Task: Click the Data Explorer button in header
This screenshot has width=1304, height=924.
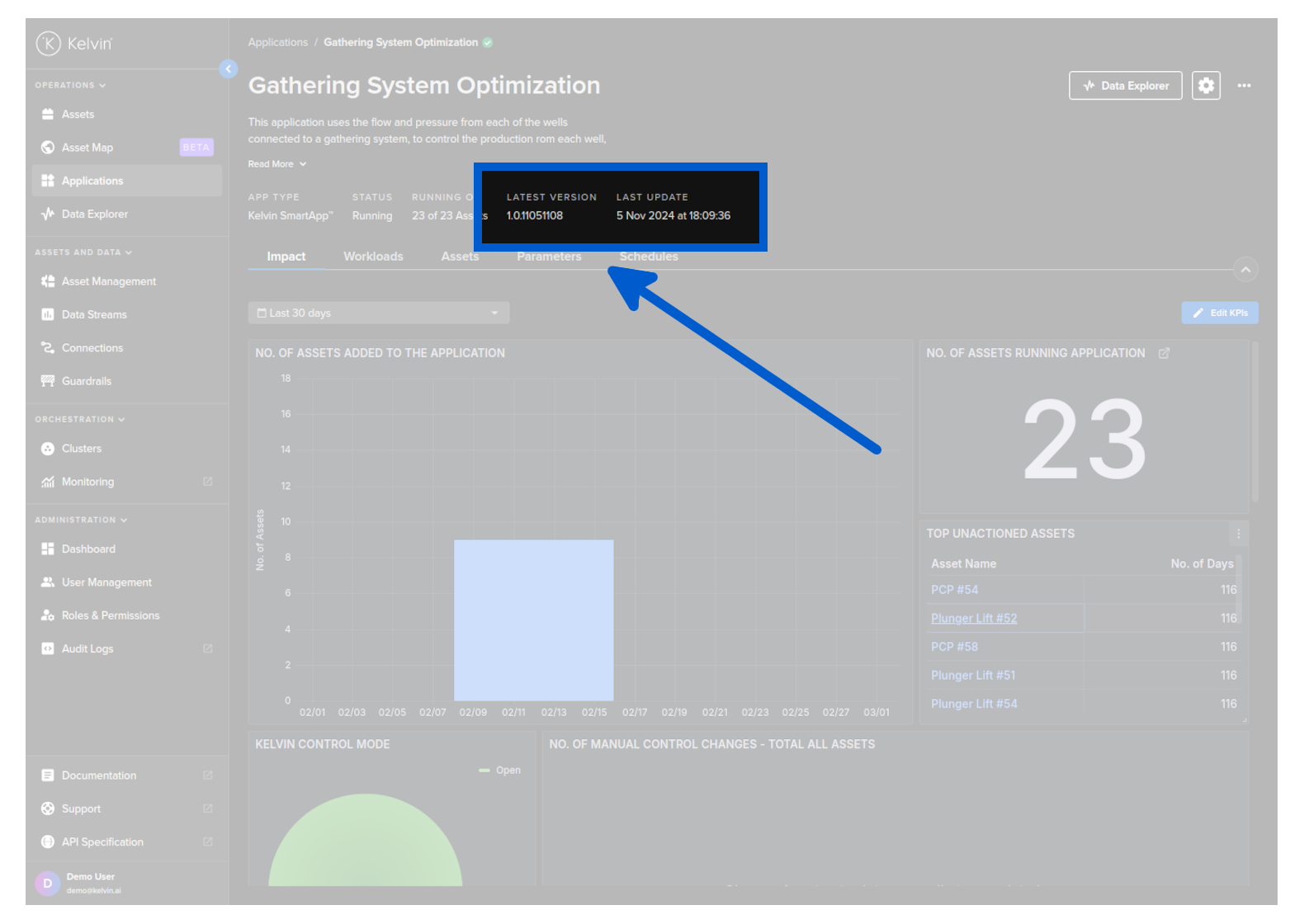Action: [x=1125, y=86]
